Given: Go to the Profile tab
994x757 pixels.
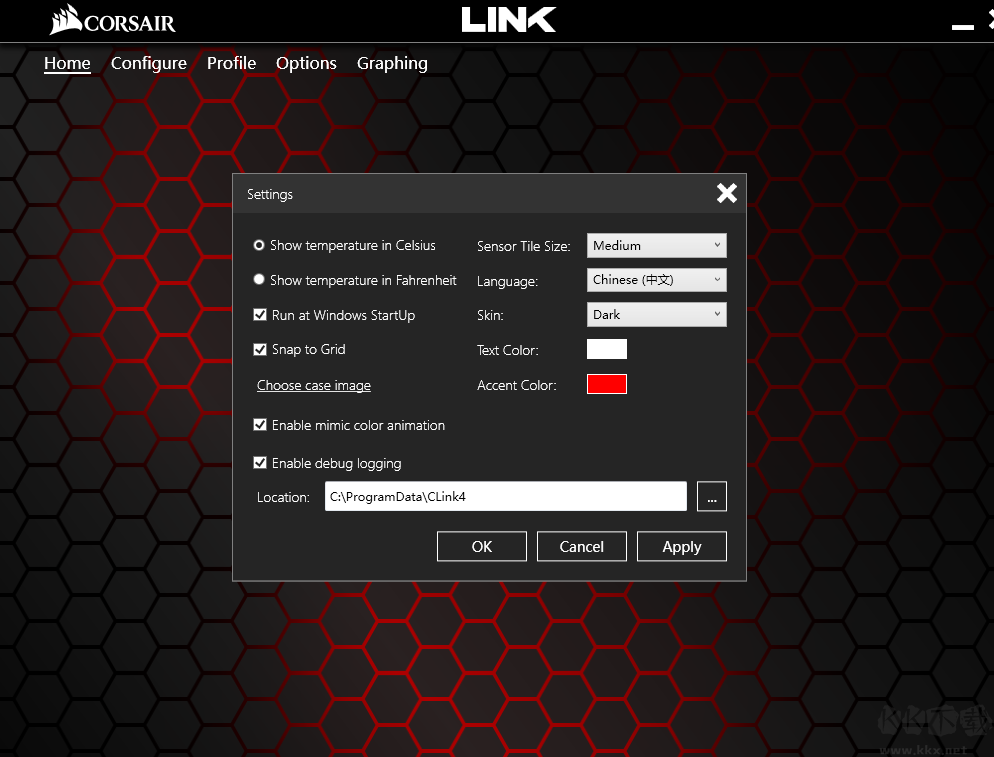Looking at the screenshot, I should 231,63.
